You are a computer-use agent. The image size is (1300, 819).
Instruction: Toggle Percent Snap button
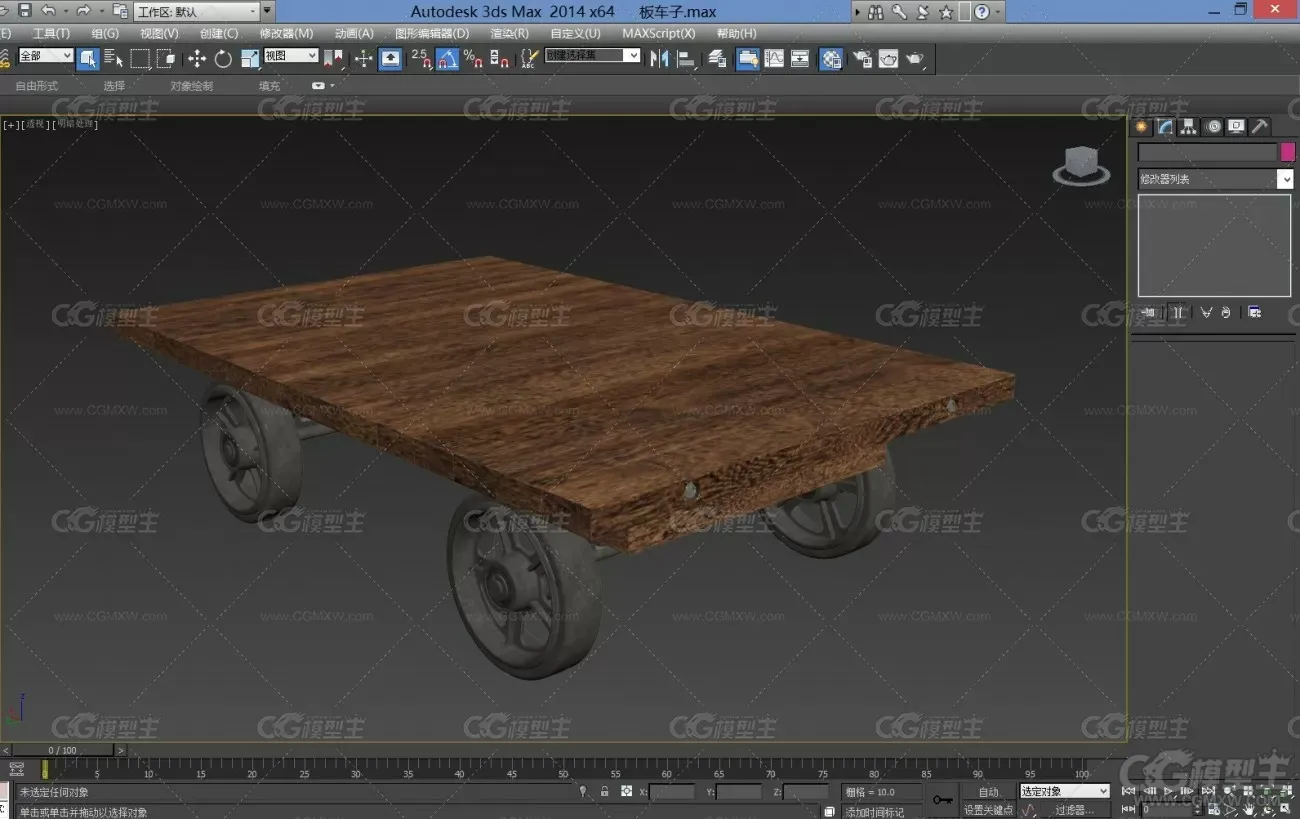pos(473,59)
